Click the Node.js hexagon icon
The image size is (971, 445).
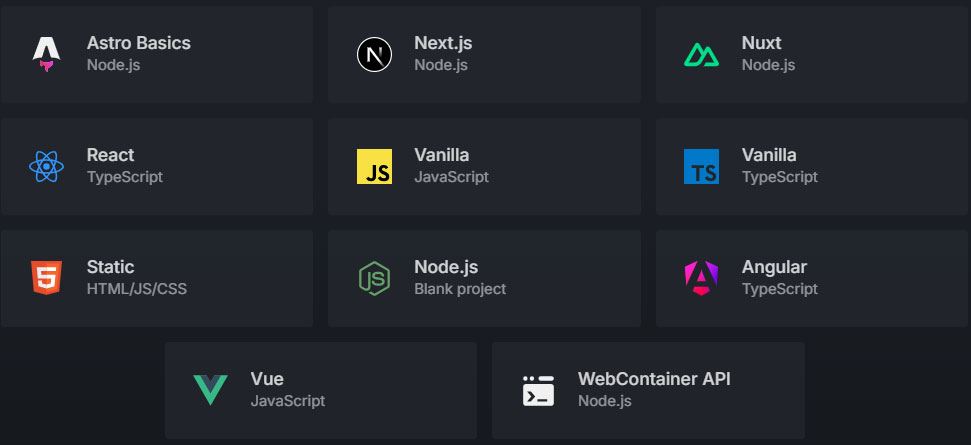(x=374, y=278)
